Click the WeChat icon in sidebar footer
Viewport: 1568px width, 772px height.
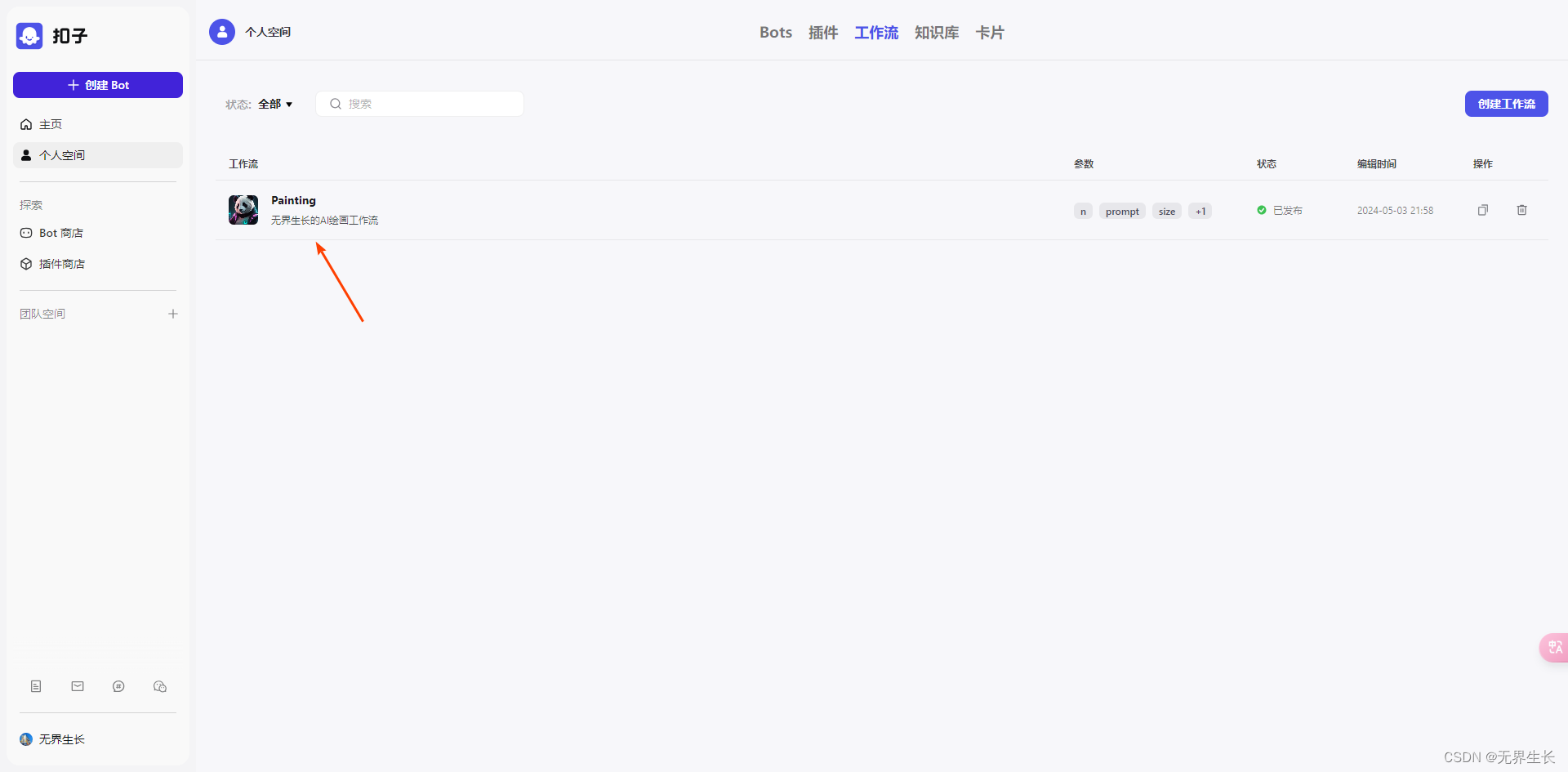coord(160,686)
